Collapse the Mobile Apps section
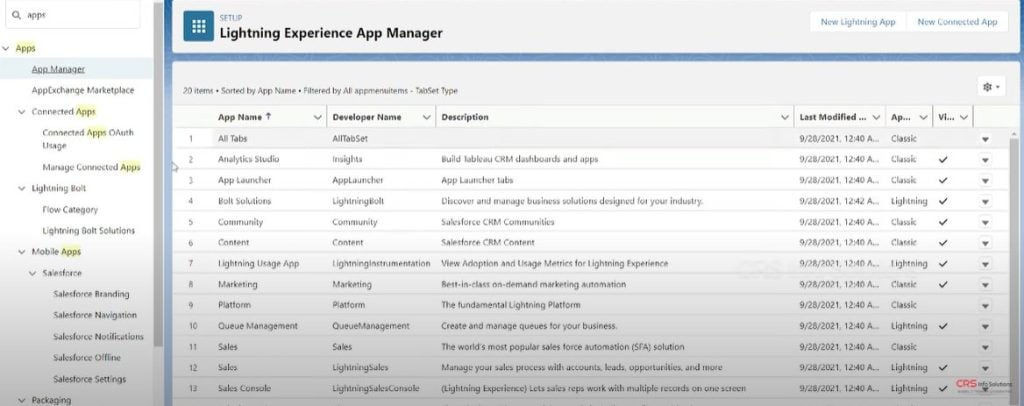Image resolution: width=1024 pixels, height=406 pixels. point(22,251)
